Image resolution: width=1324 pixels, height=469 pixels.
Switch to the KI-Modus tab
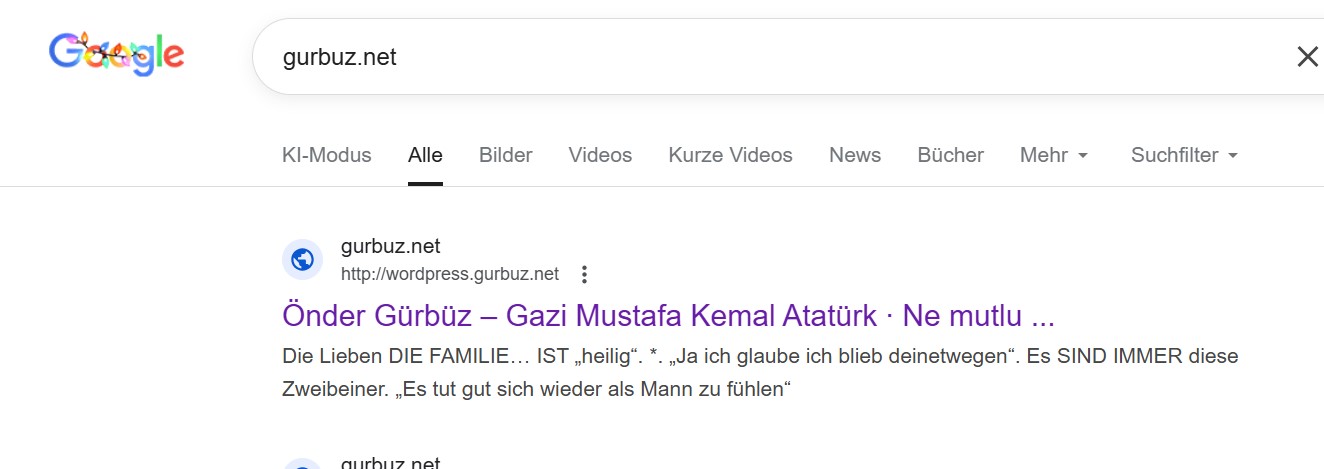326,155
